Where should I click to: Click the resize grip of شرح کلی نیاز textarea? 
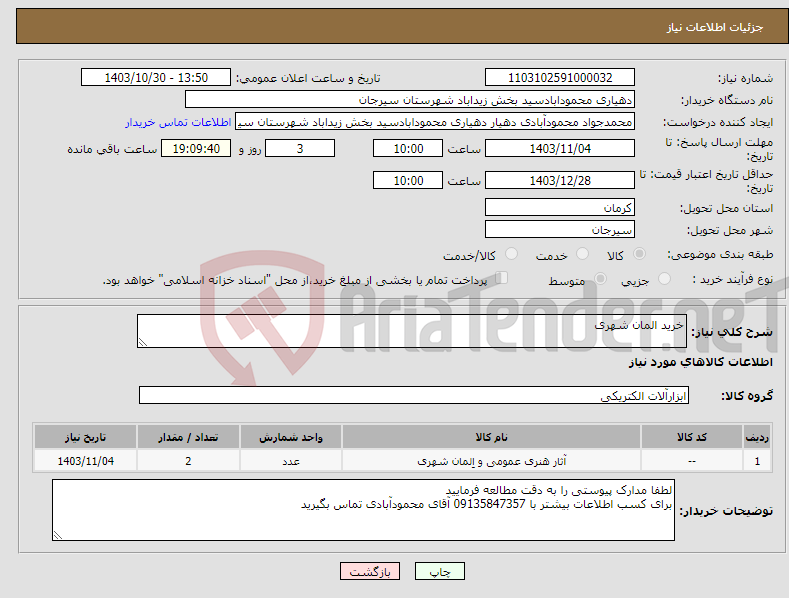click(142, 342)
